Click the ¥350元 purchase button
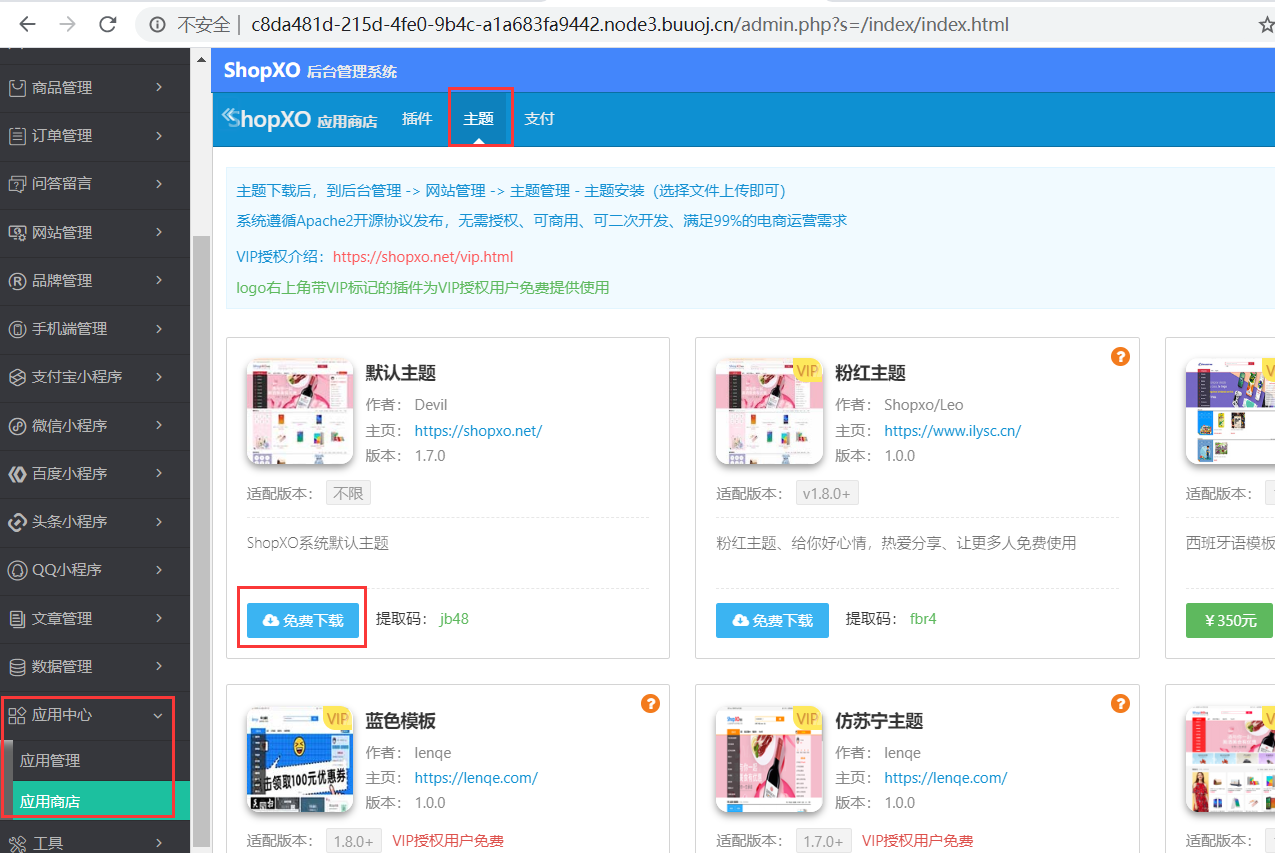The height and width of the screenshot is (853, 1275). coord(1229,620)
